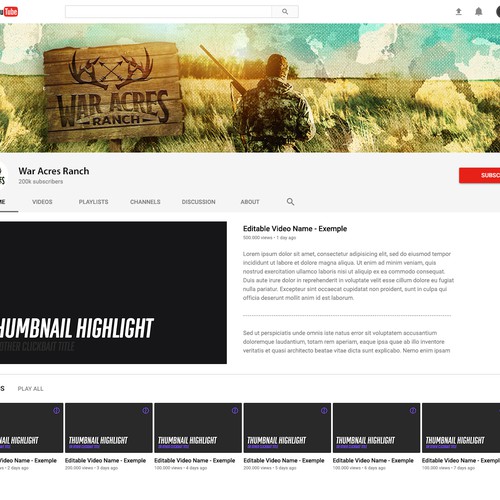Open the thumbnail of the 4 days ago video

click(x=198, y=428)
